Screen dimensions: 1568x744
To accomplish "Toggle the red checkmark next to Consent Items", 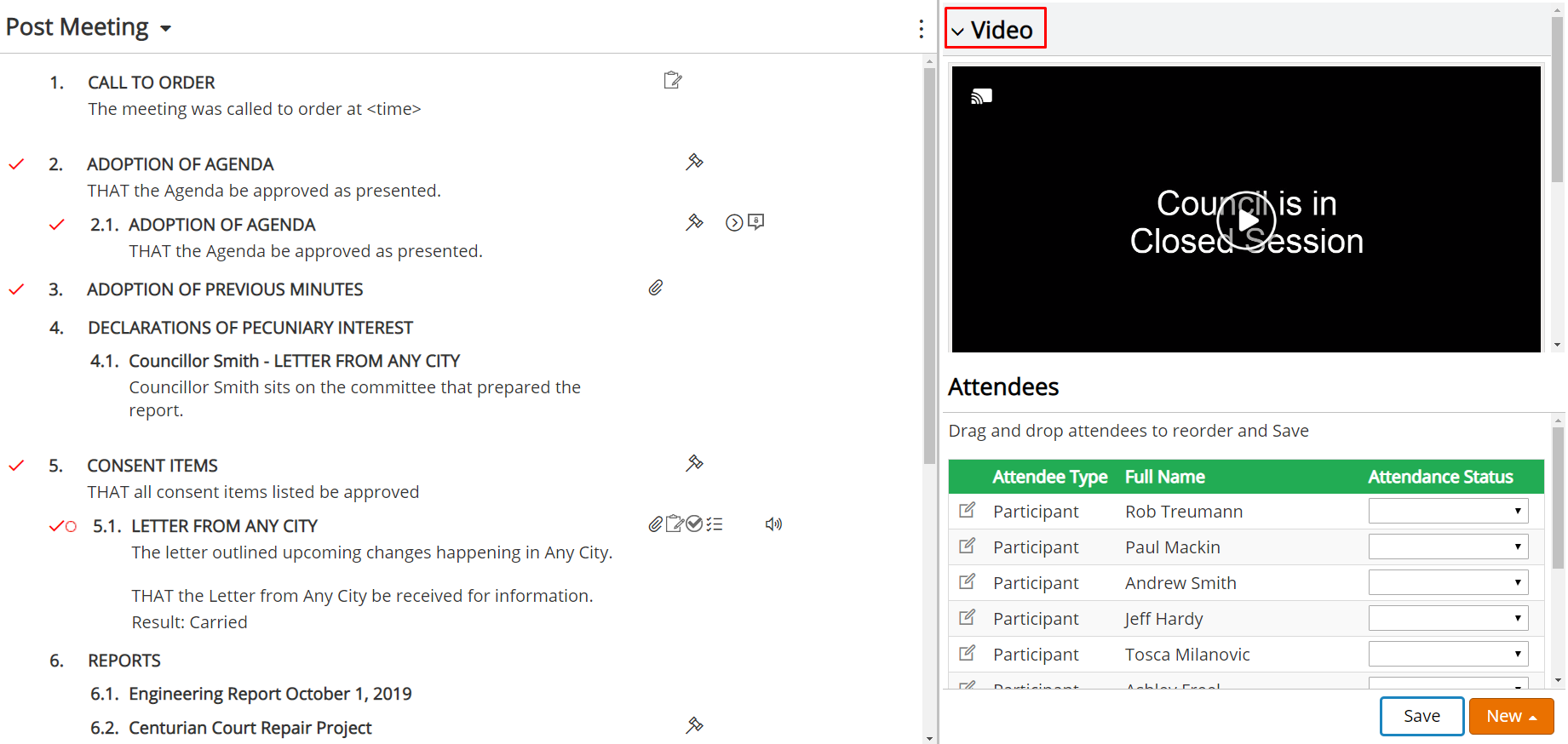I will coord(16,466).
